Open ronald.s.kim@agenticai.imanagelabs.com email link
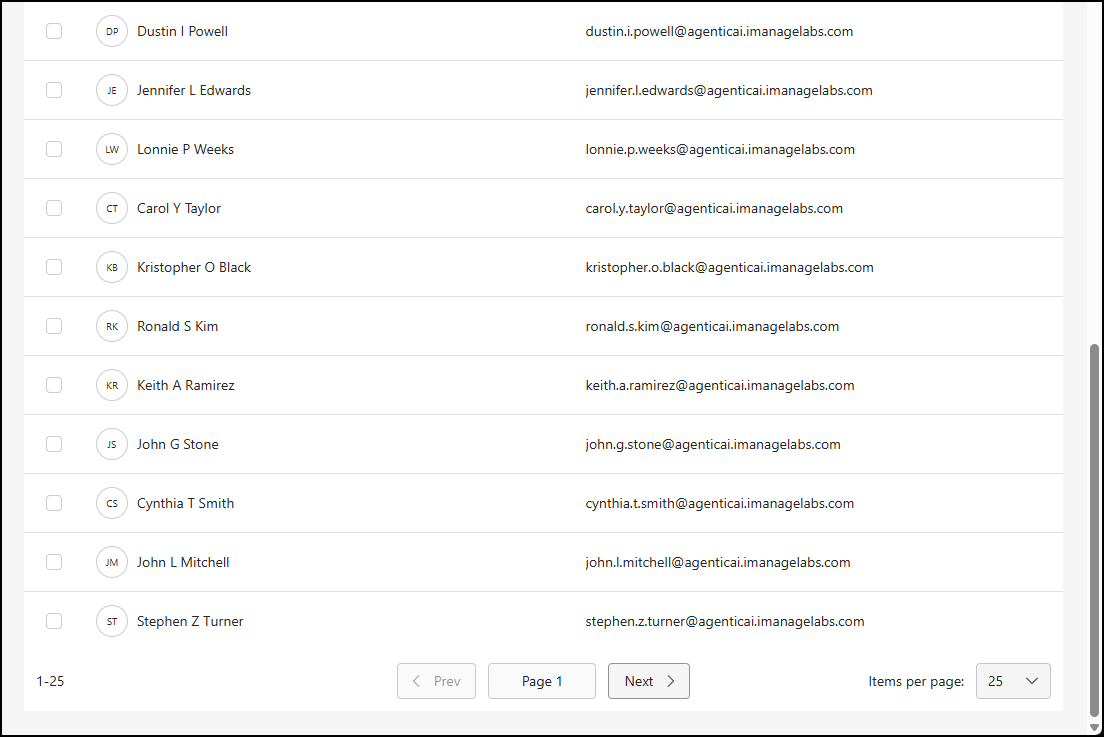 (713, 326)
